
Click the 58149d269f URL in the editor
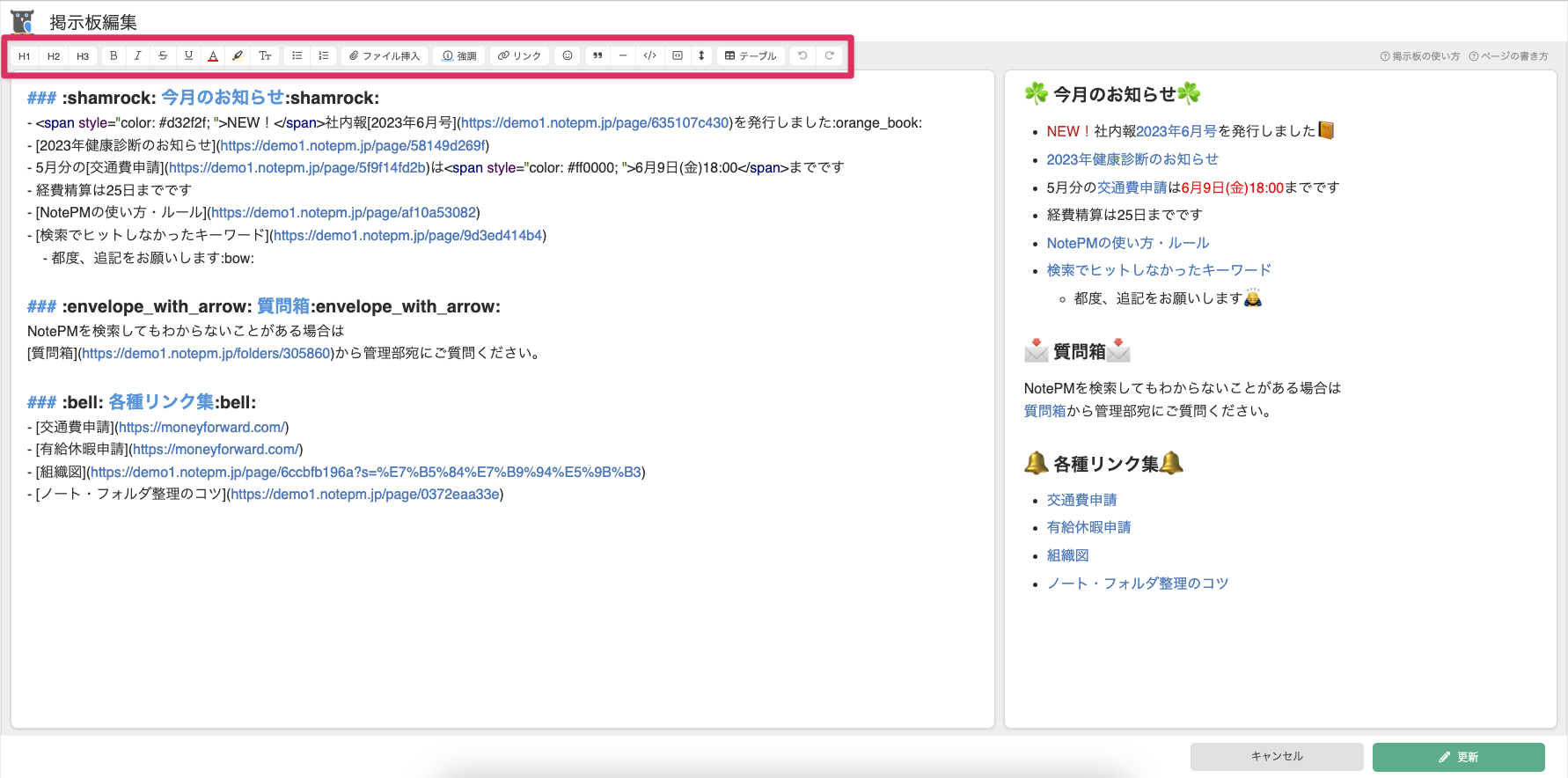tap(353, 145)
